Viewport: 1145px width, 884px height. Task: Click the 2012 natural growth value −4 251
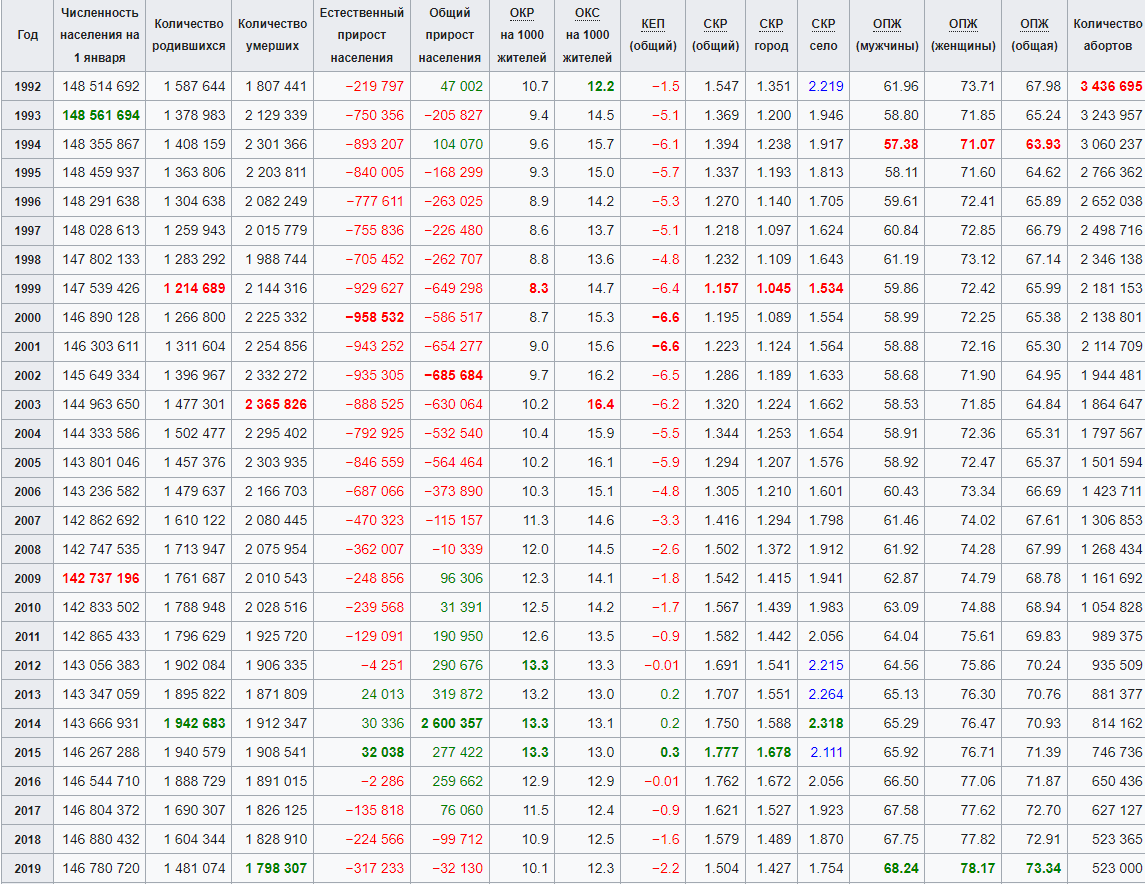coord(383,666)
